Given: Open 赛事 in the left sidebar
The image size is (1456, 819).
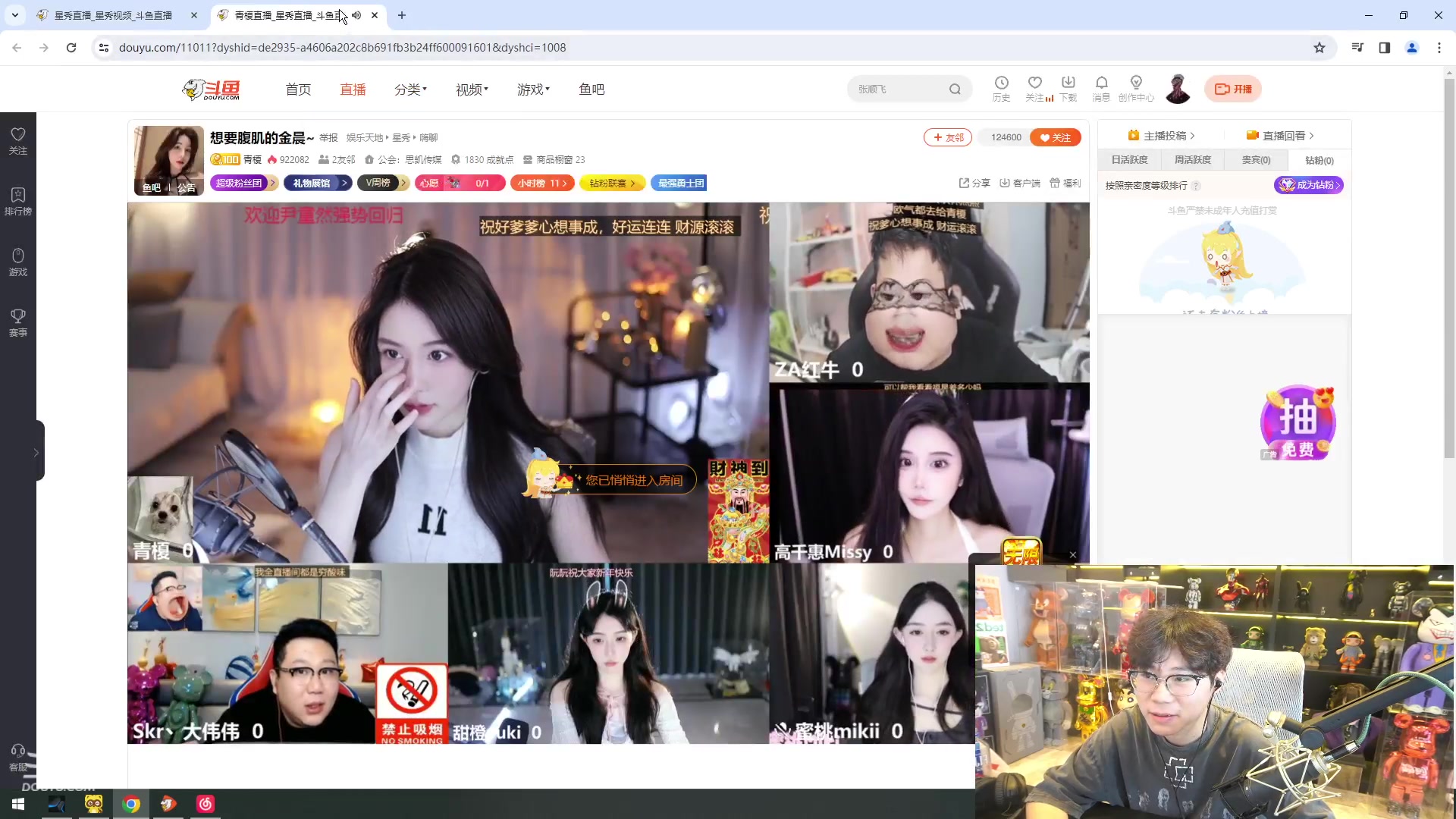Looking at the screenshot, I should 17,323.
